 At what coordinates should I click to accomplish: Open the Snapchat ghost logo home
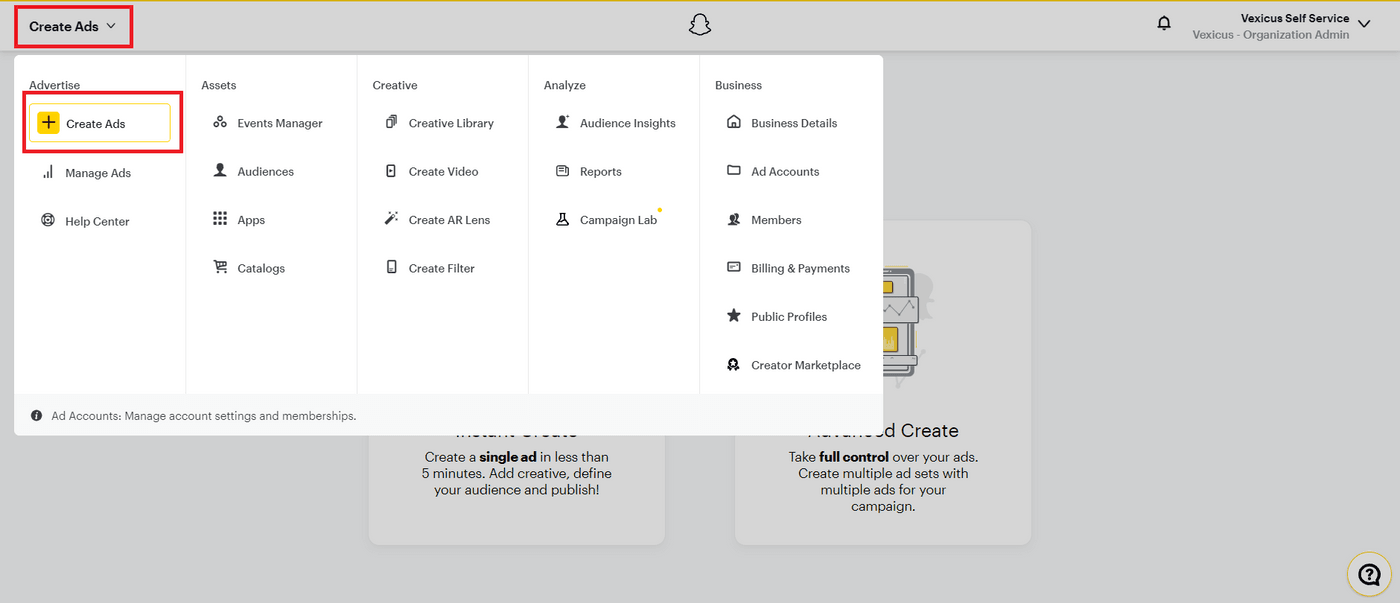point(700,23)
